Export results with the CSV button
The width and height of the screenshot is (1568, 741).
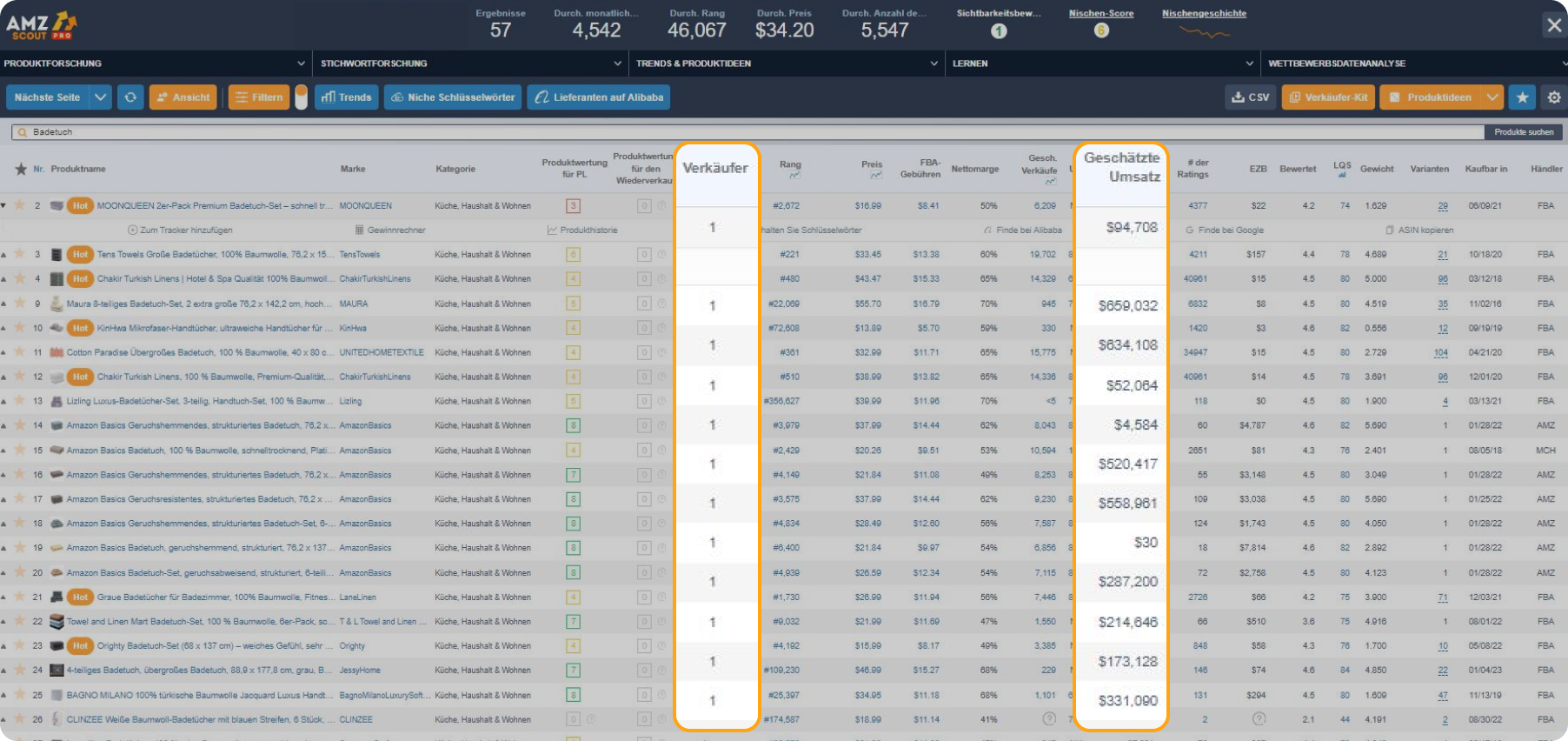pos(1250,97)
